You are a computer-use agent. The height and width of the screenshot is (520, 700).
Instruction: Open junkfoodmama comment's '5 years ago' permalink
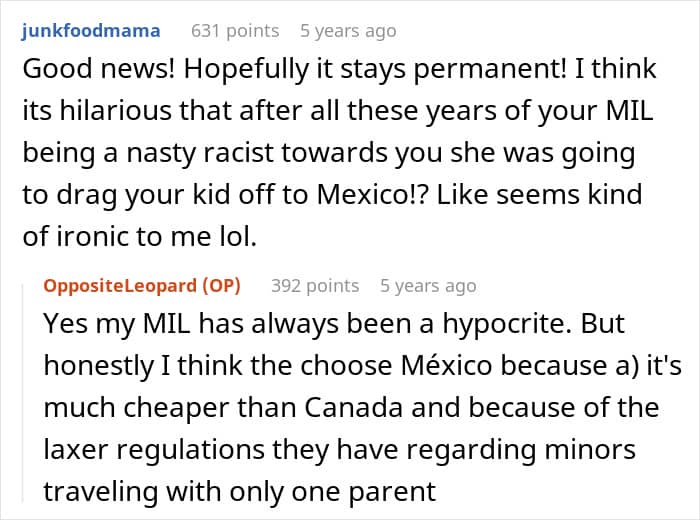click(348, 31)
